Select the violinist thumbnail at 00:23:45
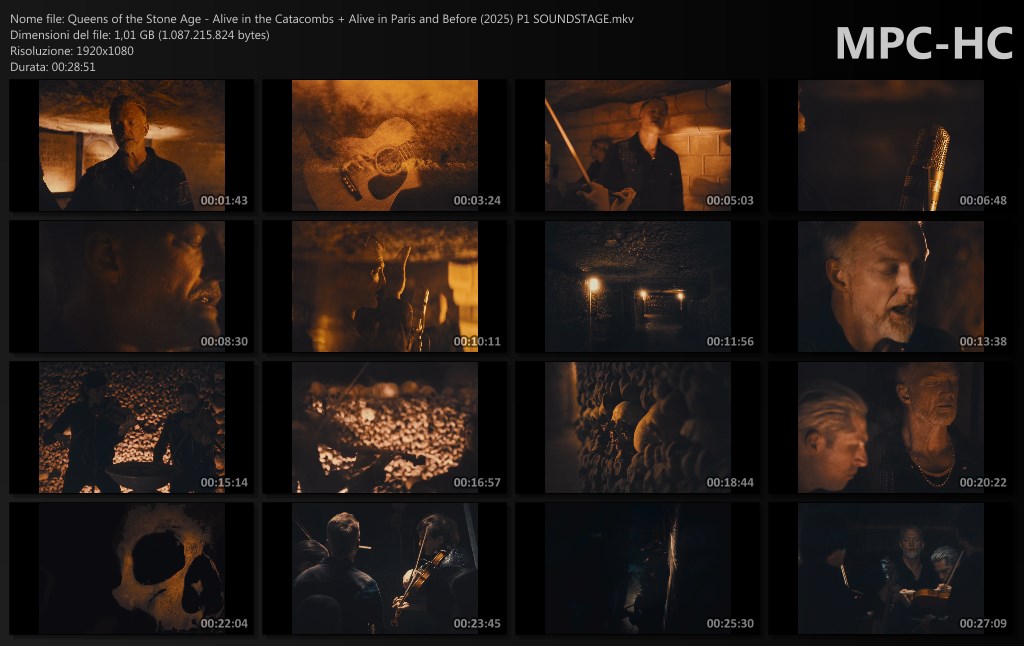 [384, 569]
